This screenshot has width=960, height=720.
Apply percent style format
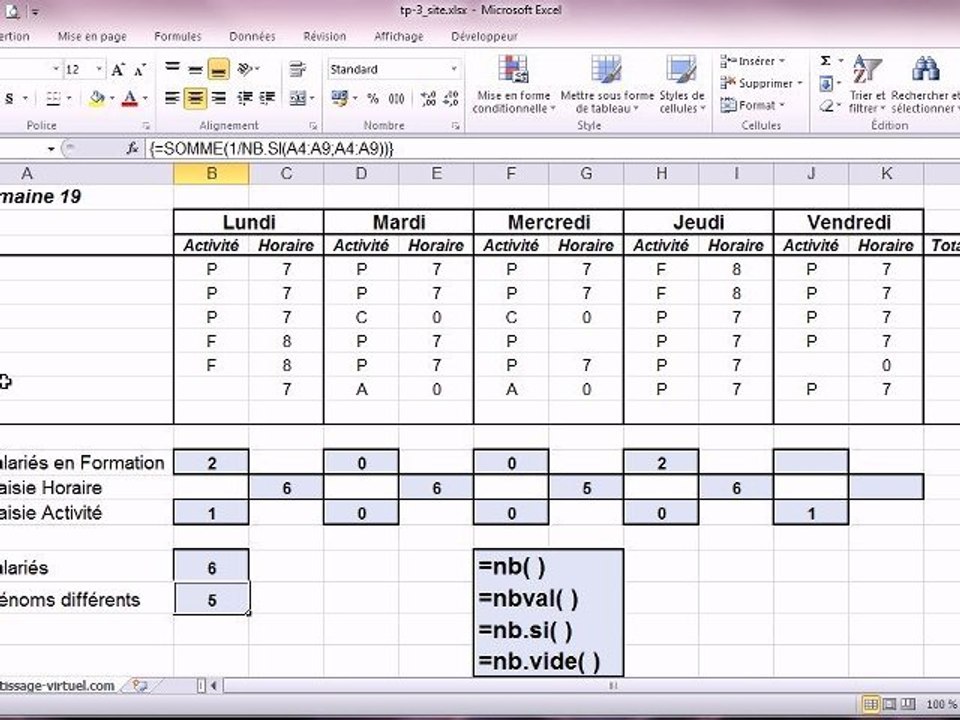click(x=373, y=99)
